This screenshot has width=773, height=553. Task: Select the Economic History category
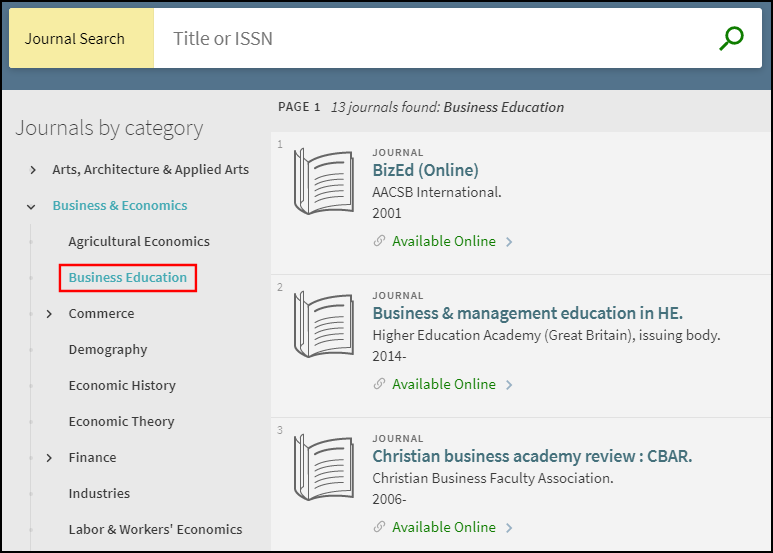click(x=122, y=385)
